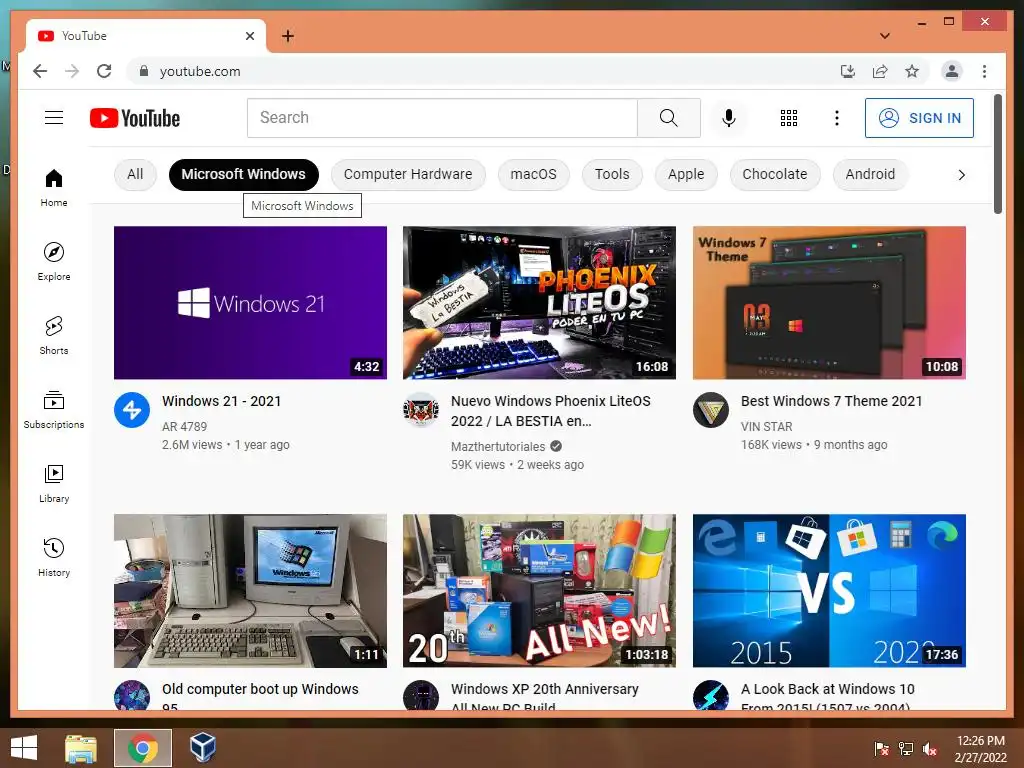Viewport: 1024px width, 768px height.
Task: Open Chrome profile avatar
Action: click(952, 71)
